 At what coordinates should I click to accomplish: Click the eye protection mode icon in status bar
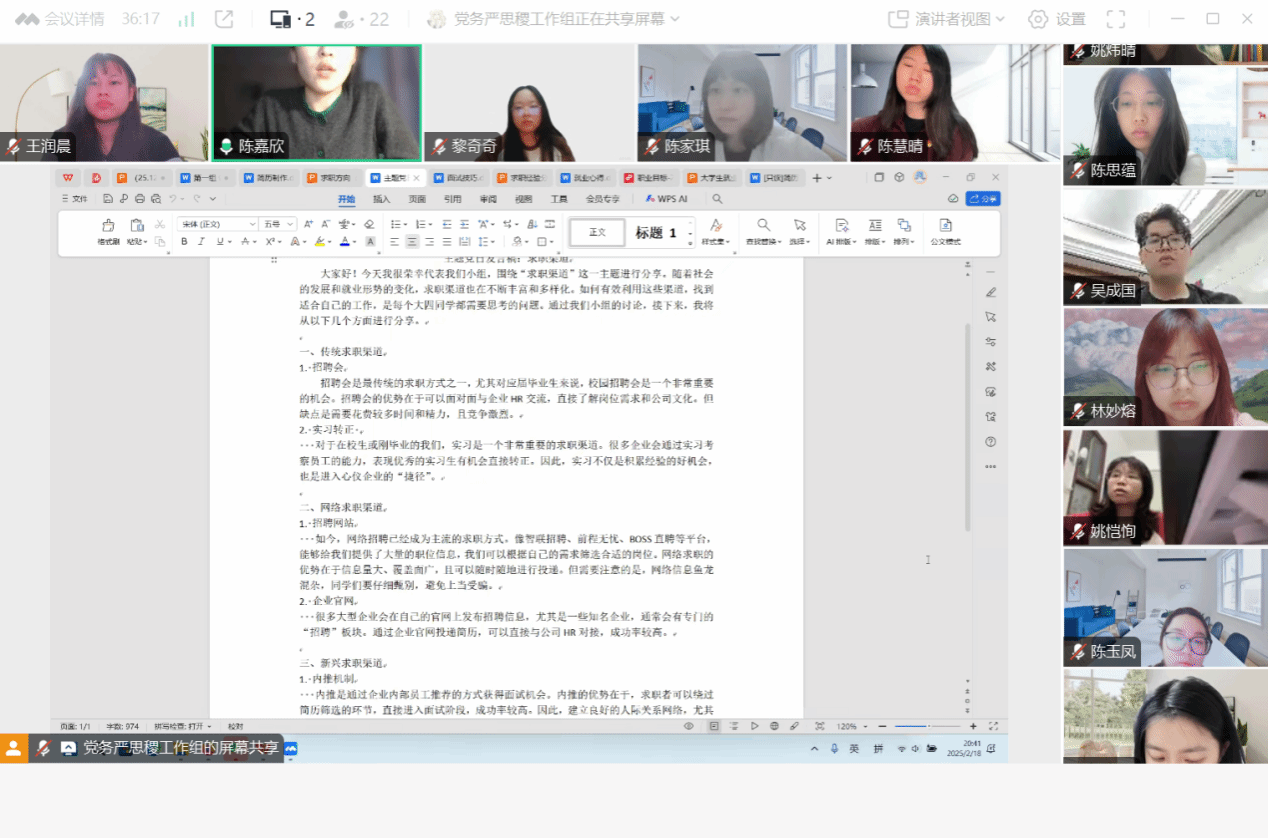pyautogui.click(x=689, y=726)
